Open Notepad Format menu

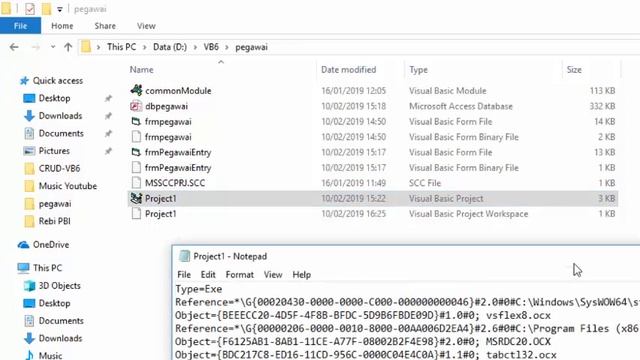(x=240, y=275)
